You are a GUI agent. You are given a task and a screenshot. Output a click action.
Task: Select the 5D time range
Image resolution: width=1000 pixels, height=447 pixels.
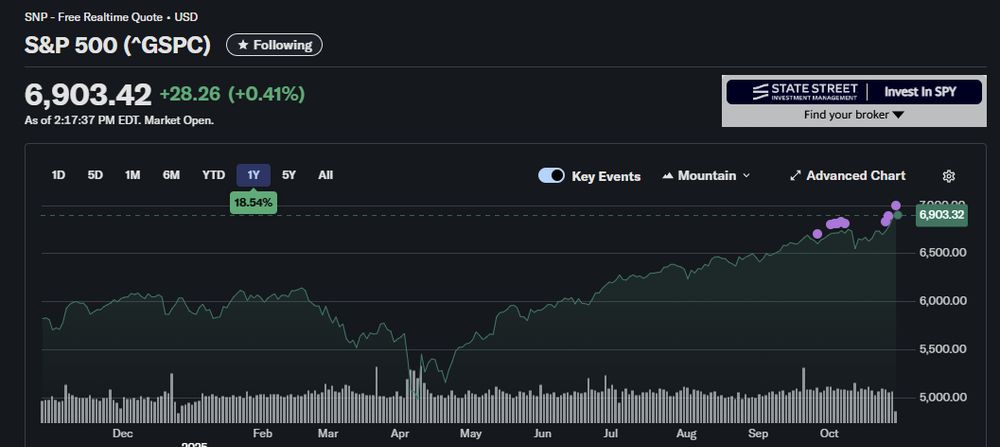tap(95, 175)
